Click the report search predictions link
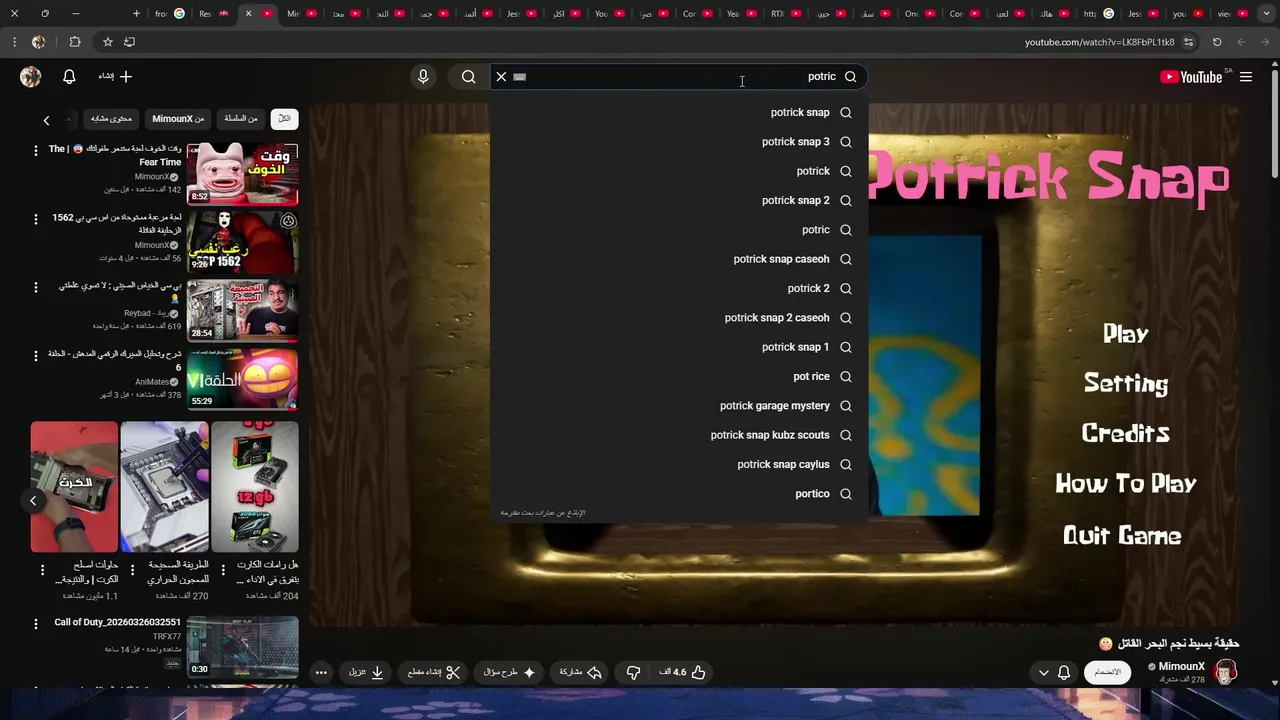 (x=543, y=513)
